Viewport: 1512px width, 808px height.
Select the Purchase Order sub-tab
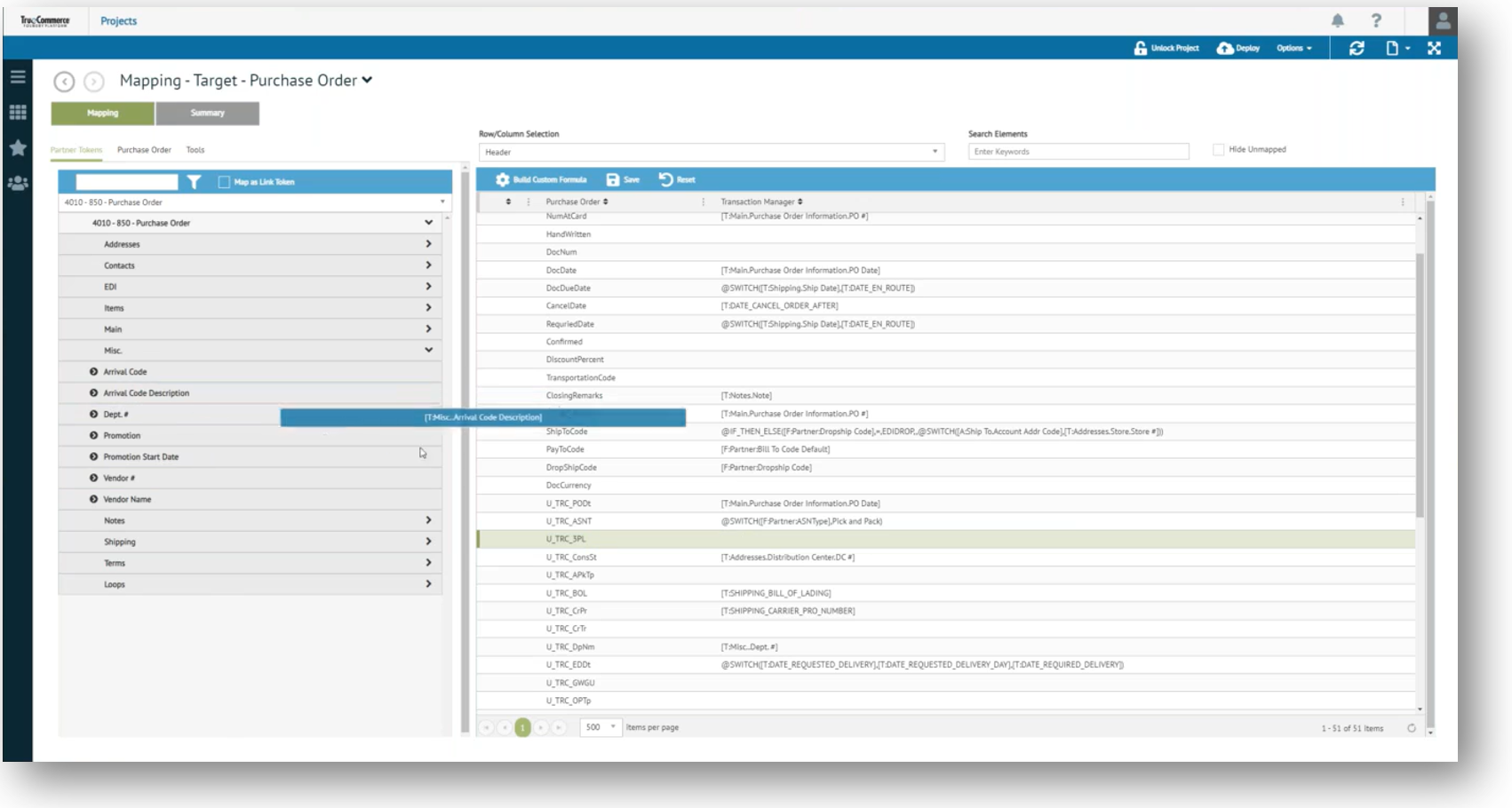tap(144, 150)
